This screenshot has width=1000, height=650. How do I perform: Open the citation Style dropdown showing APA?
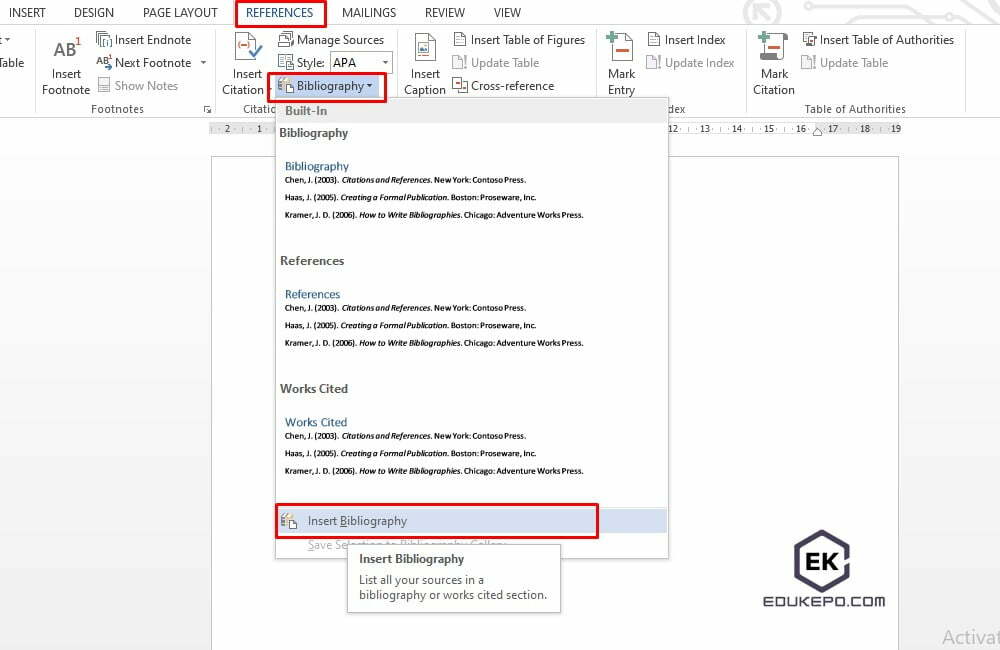[384, 62]
